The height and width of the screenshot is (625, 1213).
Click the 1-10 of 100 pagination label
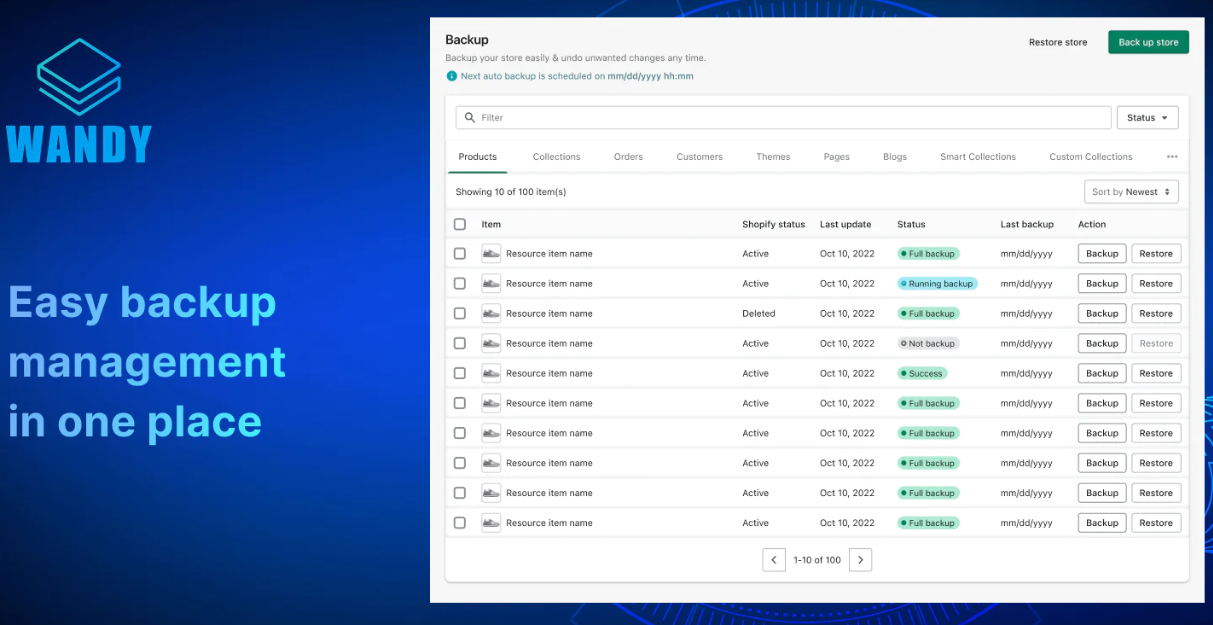817,560
